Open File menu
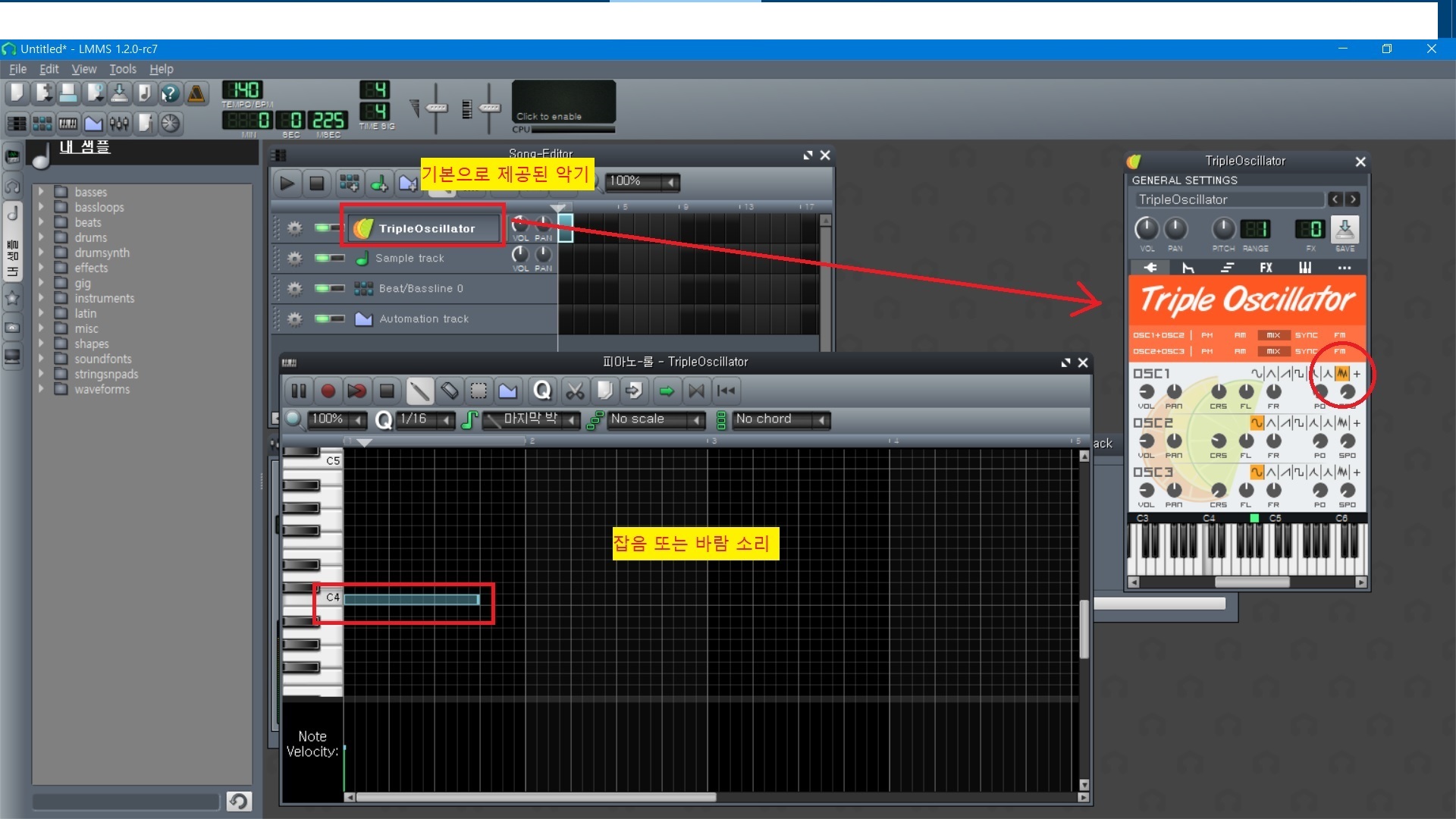Screen dimensions: 1456x819 click(17, 69)
